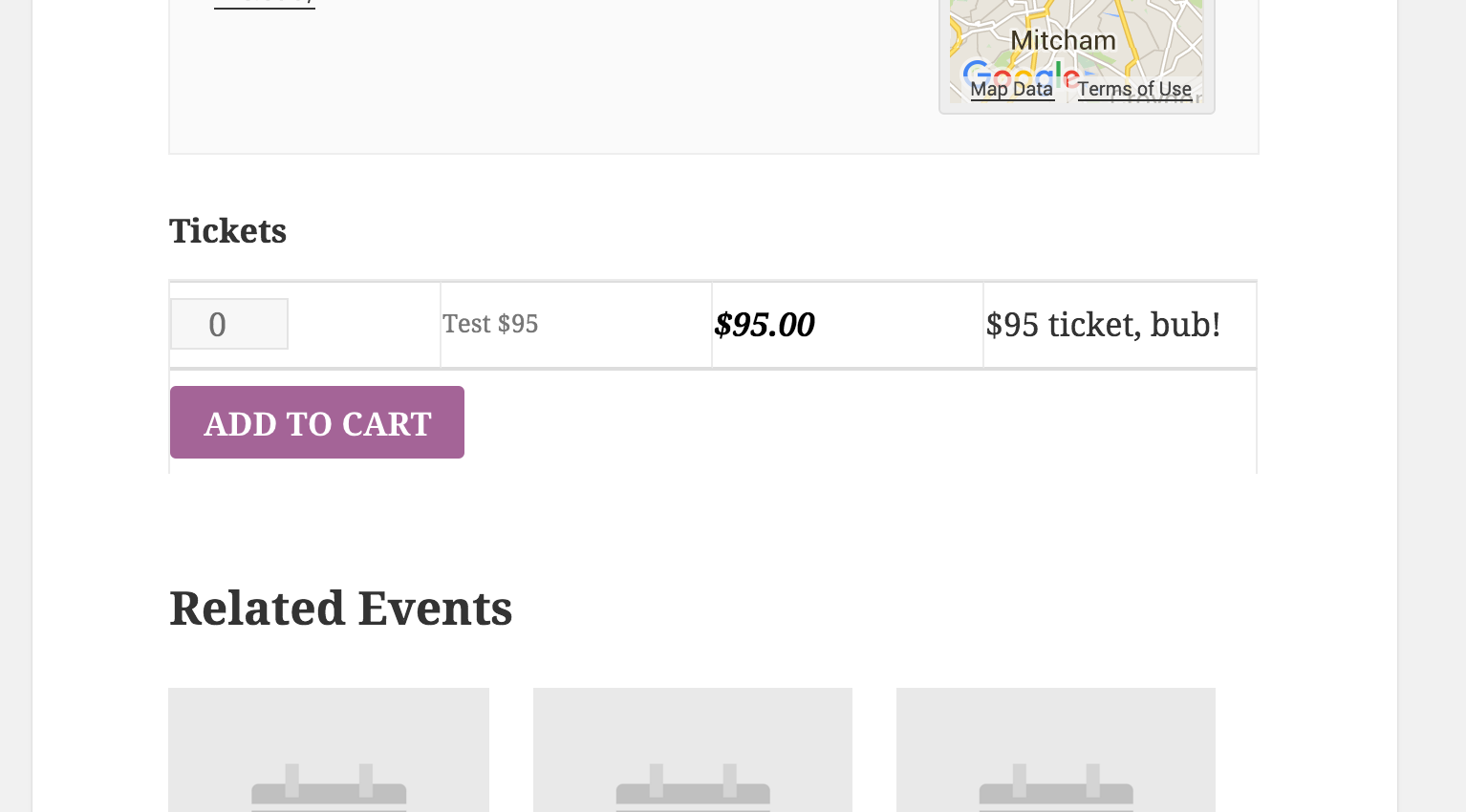Click the middle related event calendar icon
This screenshot has width=1466, height=812.
point(693,787)
